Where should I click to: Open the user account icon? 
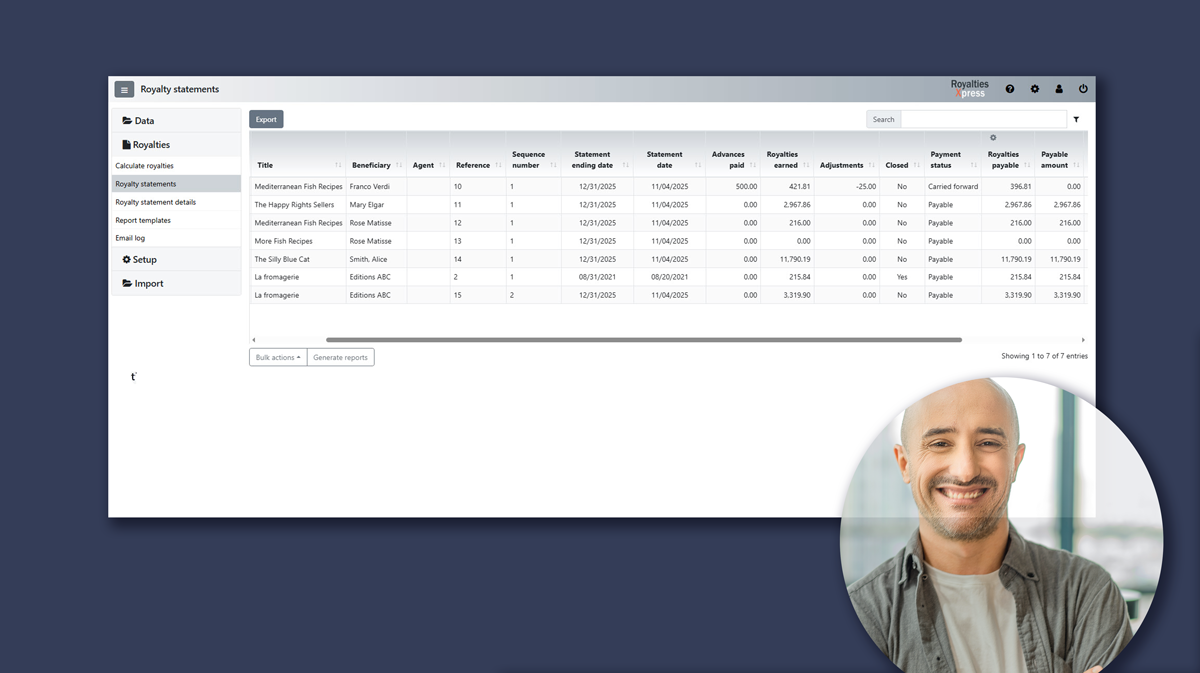(x=1059, y=89)
